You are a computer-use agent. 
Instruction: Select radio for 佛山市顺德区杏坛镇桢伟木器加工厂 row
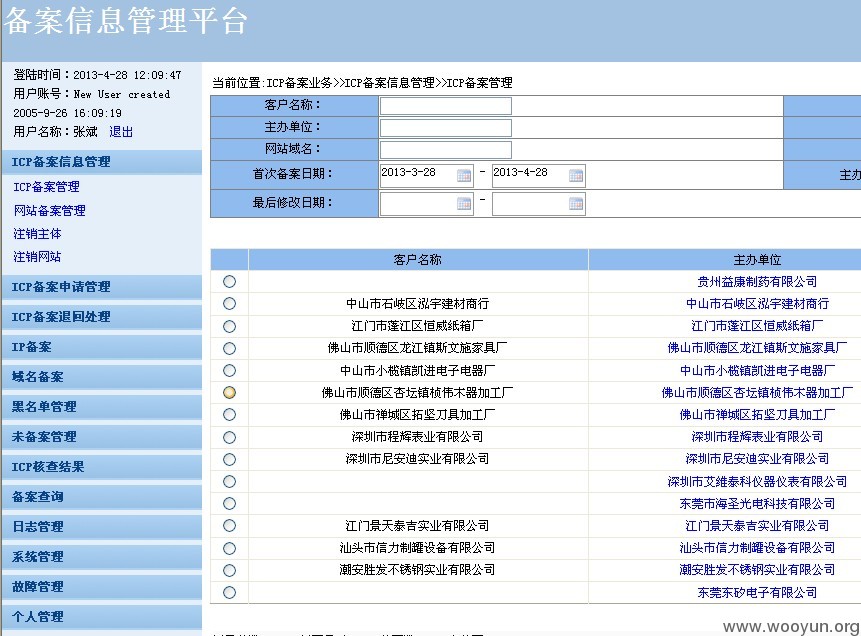point(230,393)
